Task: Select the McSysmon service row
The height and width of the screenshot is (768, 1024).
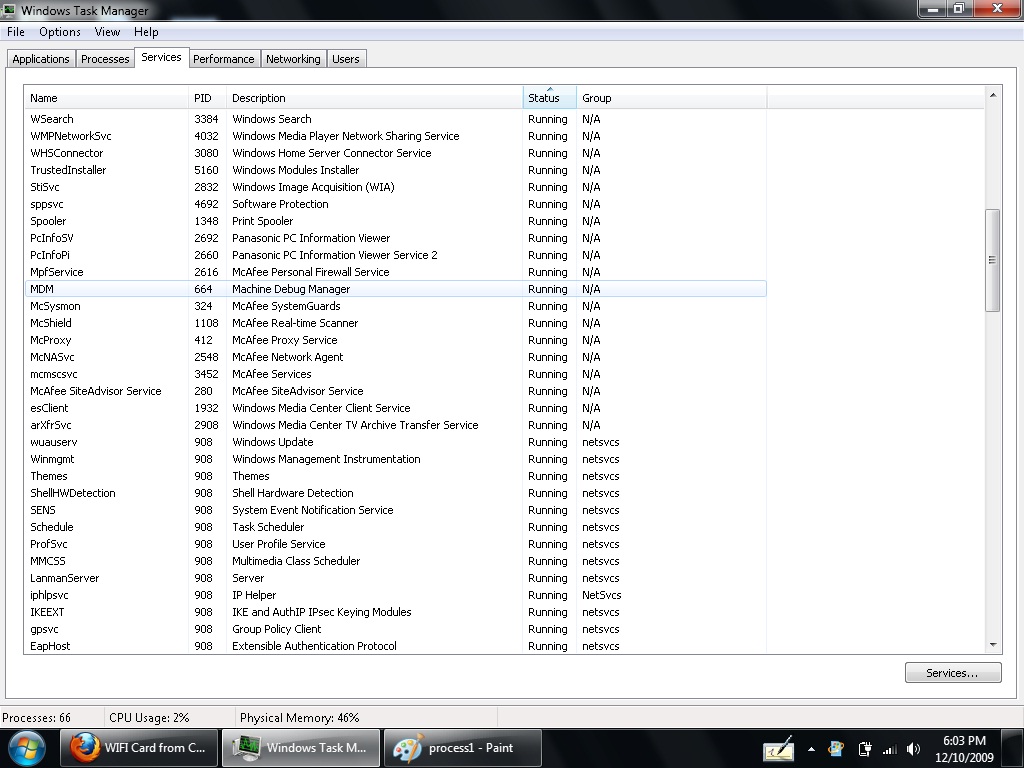Action: click(395, 306)
